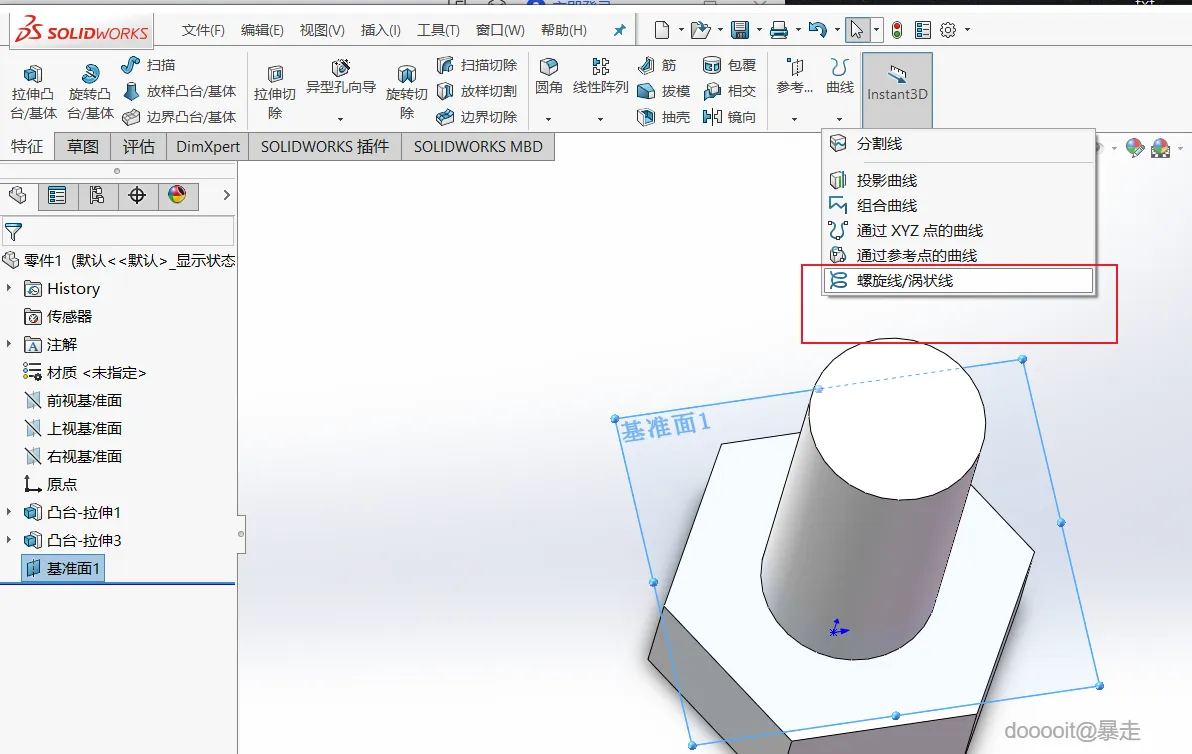Expand more manager tabs chevron
The image size is (1192, 754).
click(226, 195)
